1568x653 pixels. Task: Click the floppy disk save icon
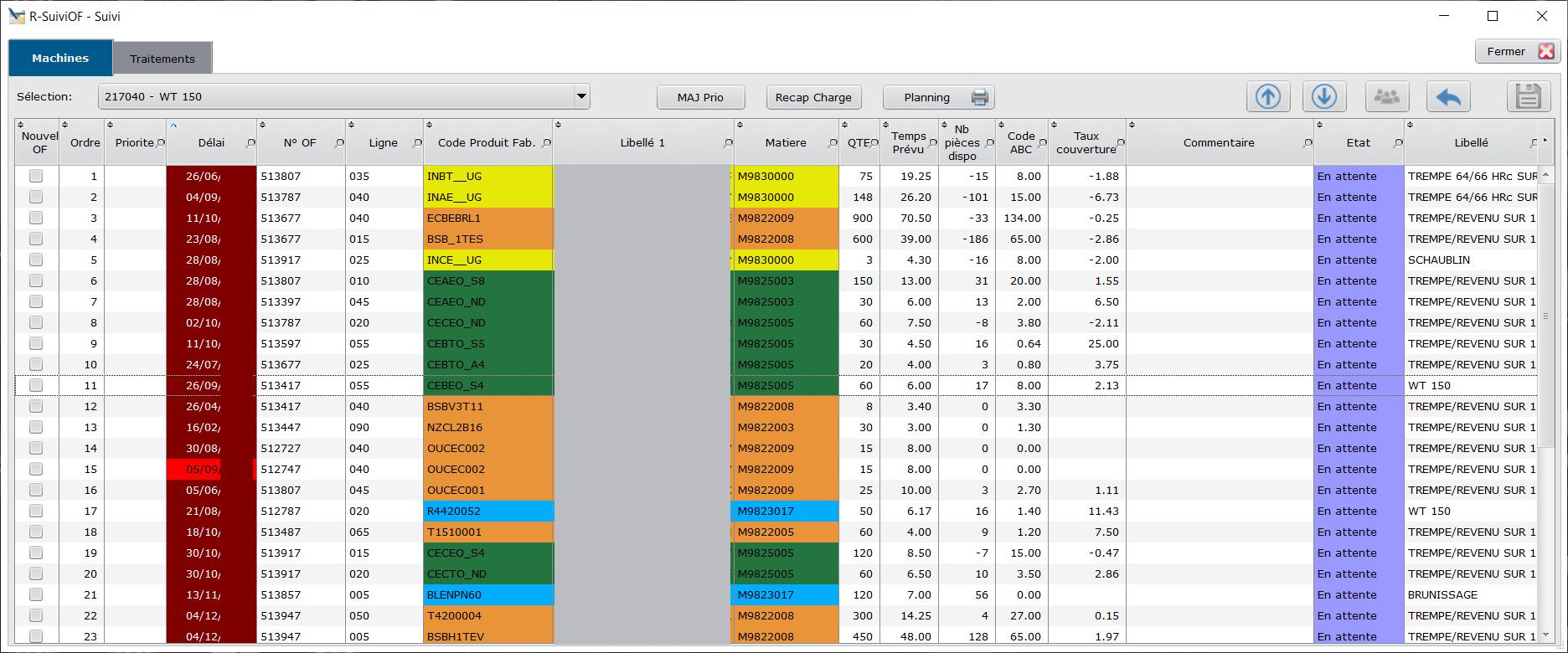point(1529,97)
